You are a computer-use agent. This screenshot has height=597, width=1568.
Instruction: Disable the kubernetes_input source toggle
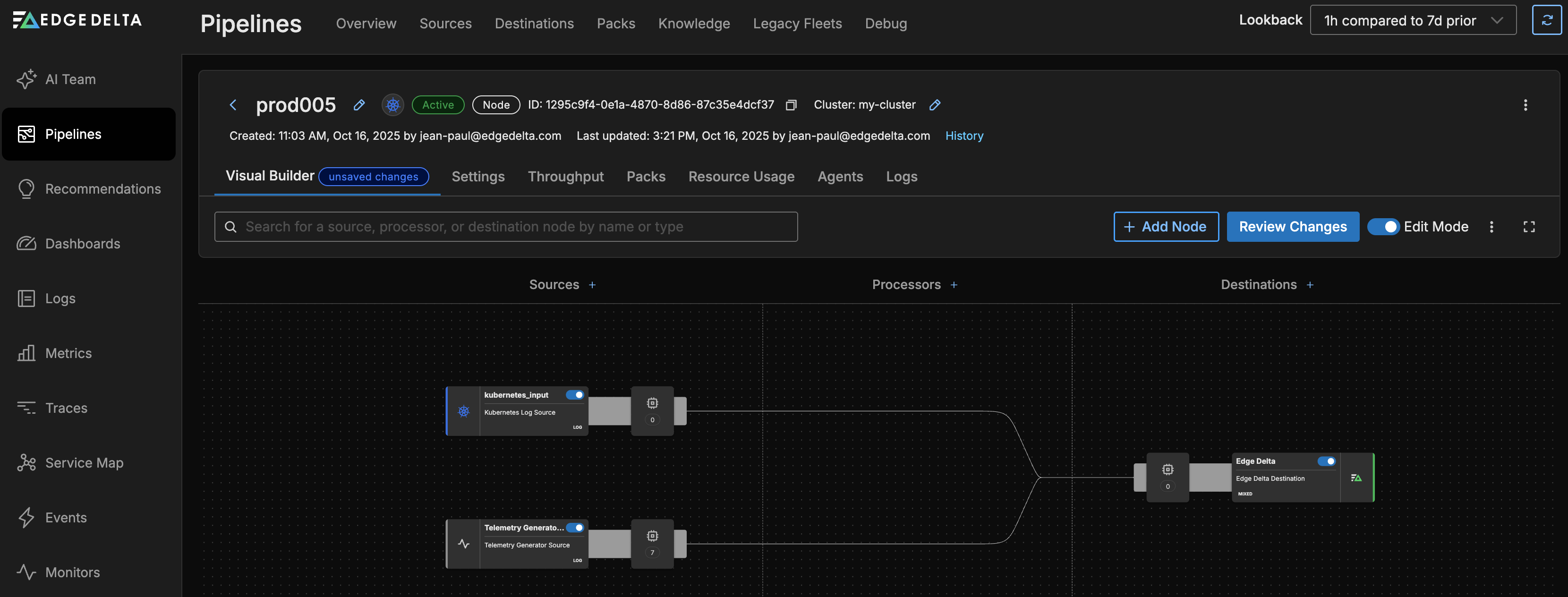pyautogui.click(x=575, y=395)
